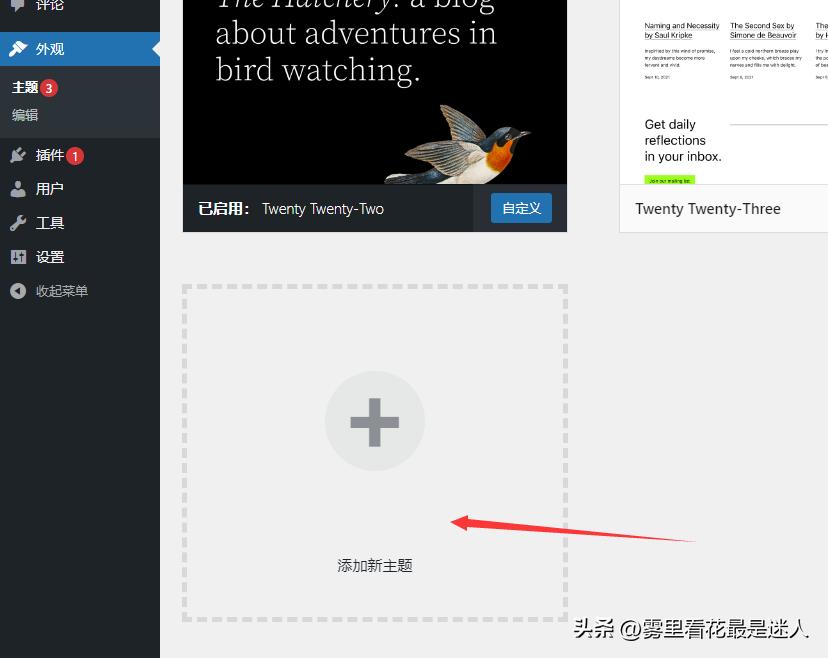Click the 自定义 customize button
The width and height of the screenshot is (828, 658).
point(521,208)
